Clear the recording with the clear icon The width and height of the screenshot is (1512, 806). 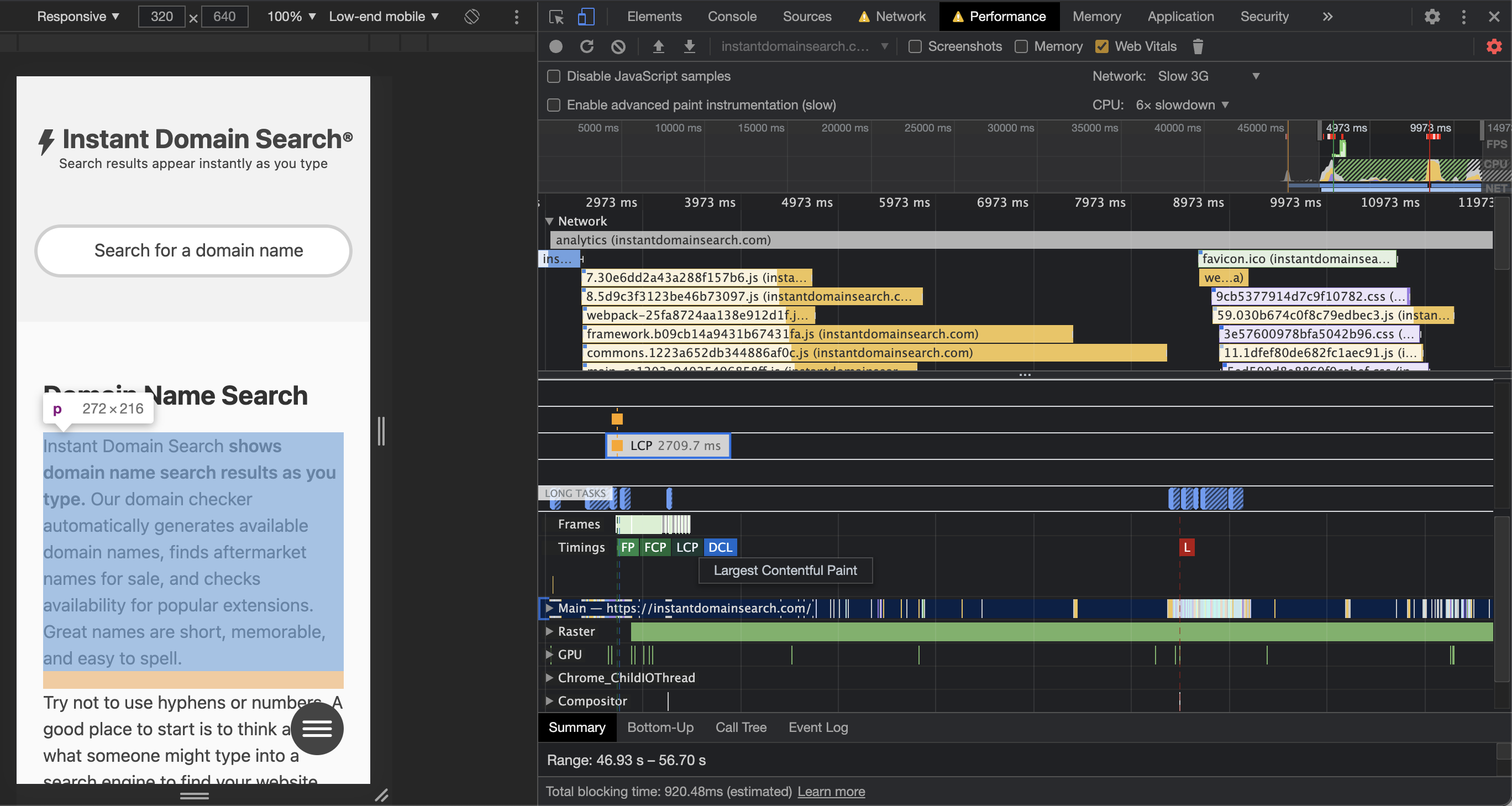tap(618, 46)
